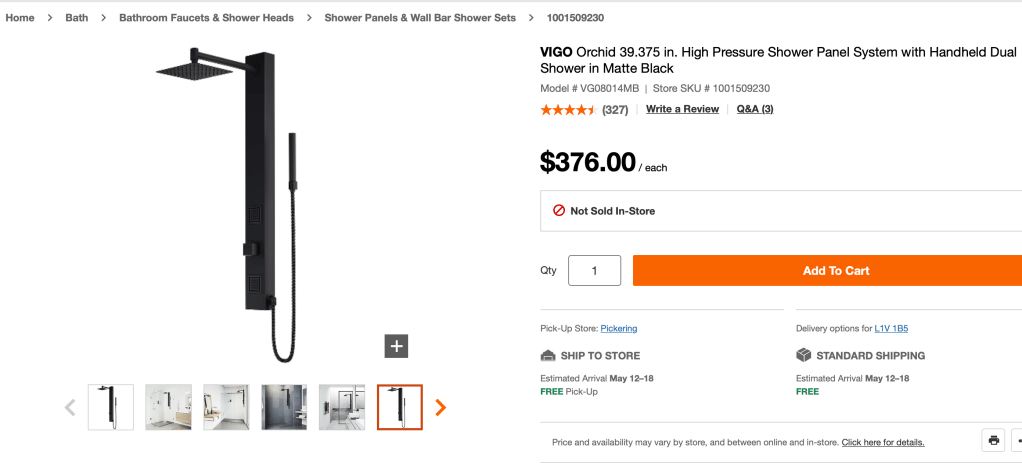
Task: Click the Ship to Store icon
Action: click(547, 355)
